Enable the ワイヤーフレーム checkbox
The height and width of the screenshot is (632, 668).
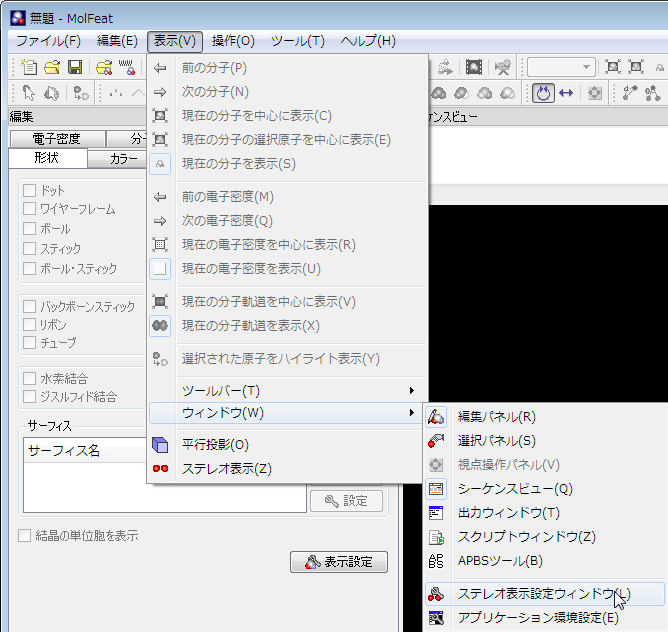(29, 209)
